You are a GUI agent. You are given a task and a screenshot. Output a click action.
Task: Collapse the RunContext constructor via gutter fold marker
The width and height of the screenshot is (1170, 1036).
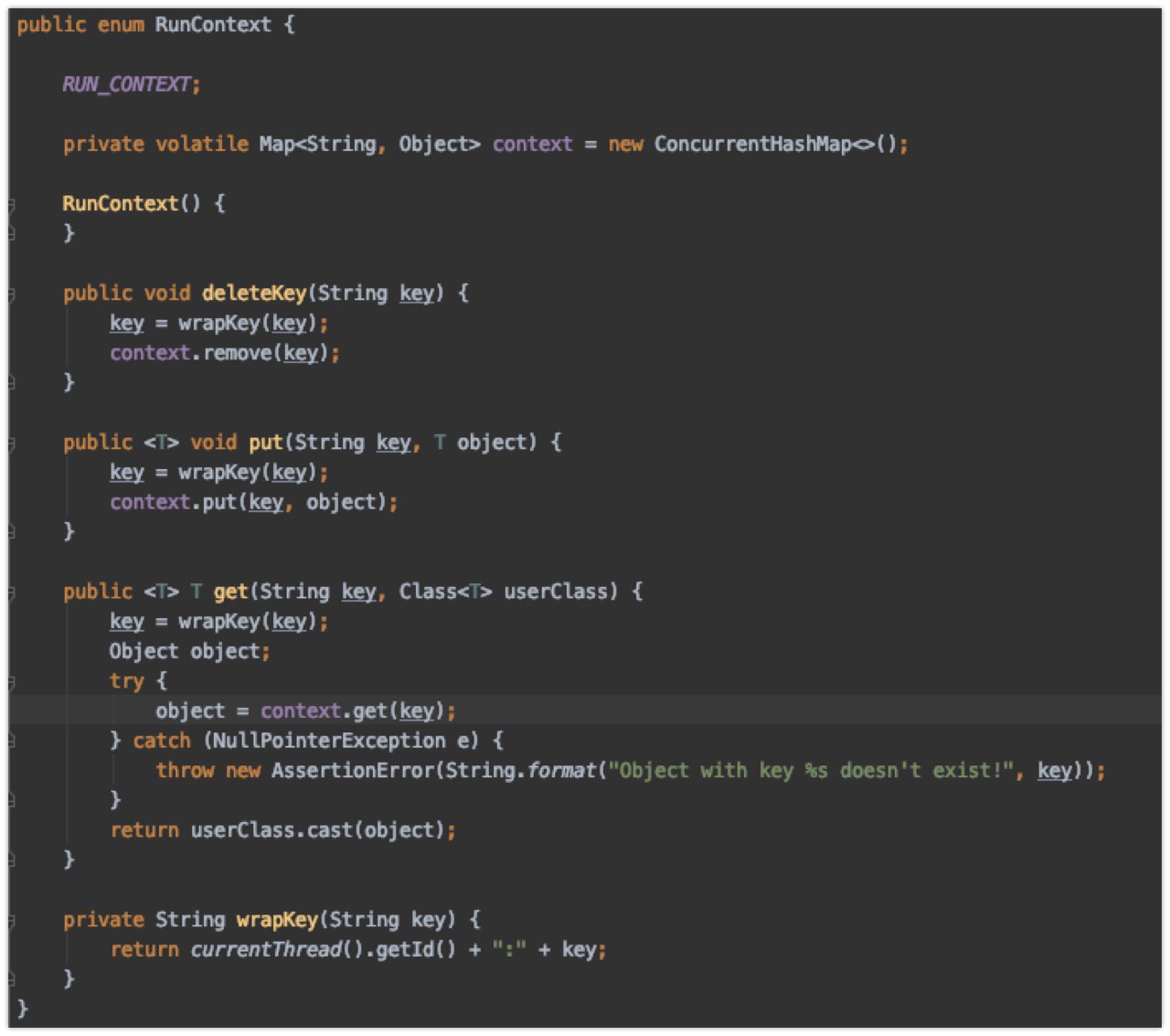pyautogui.click(x=11, y=205)
